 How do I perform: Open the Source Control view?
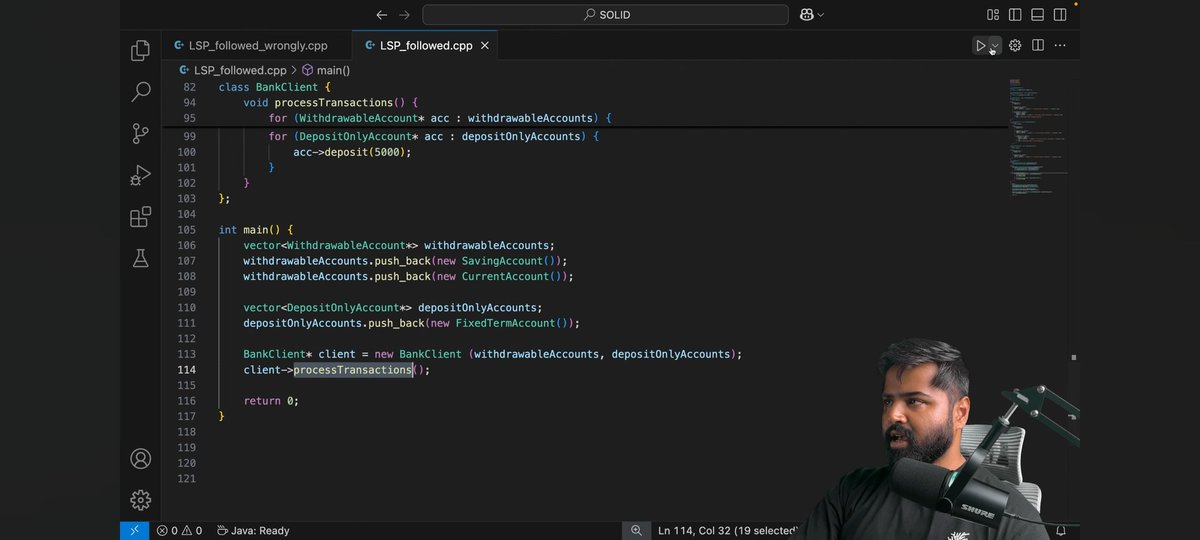(x=141, y=134)
